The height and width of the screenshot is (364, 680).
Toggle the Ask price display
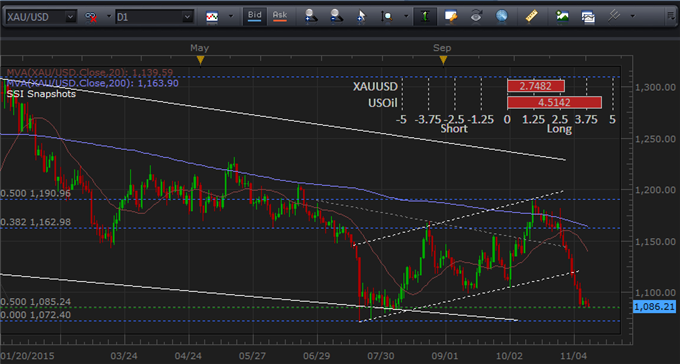click(280, 16)
